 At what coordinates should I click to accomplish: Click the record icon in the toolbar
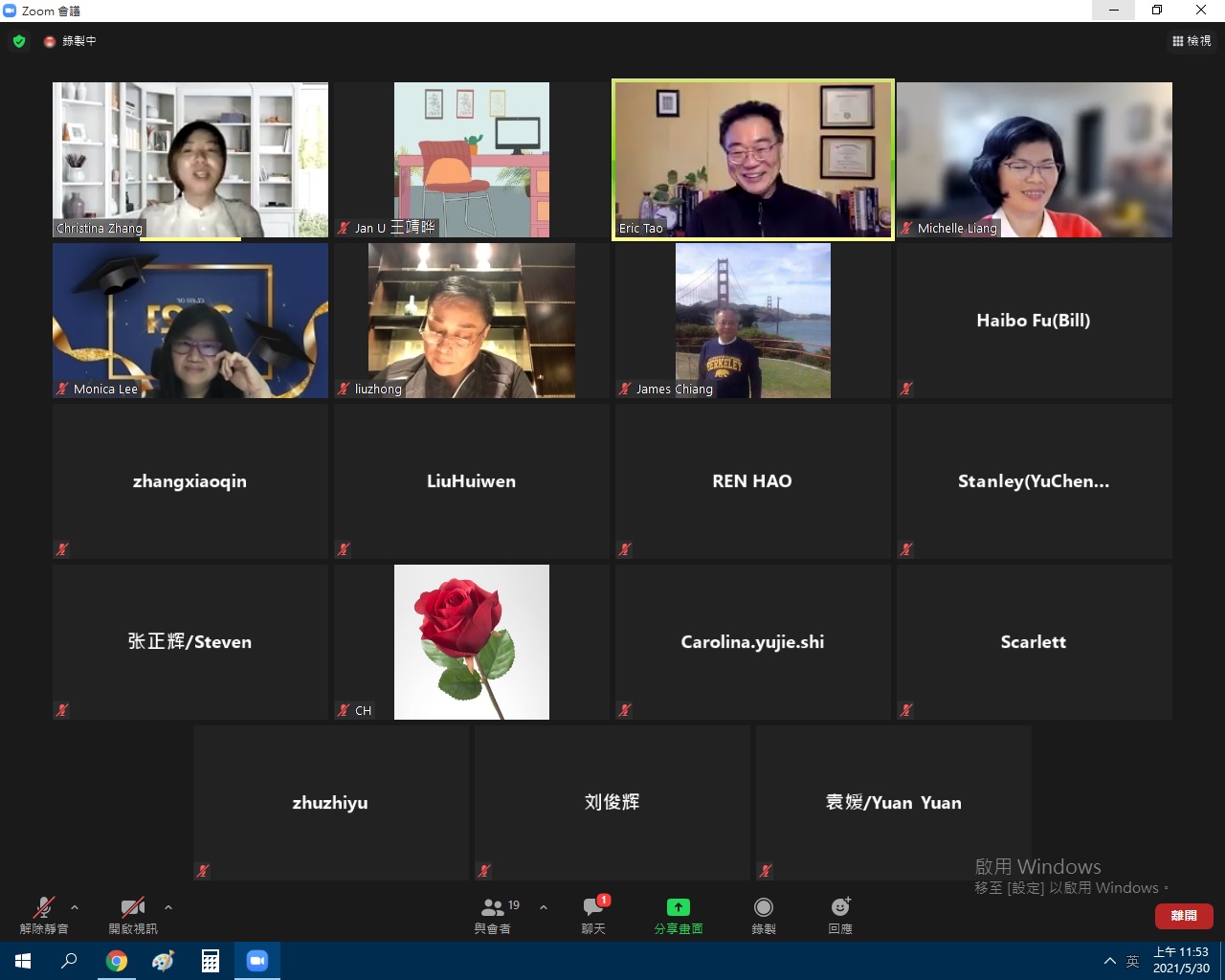763,907
